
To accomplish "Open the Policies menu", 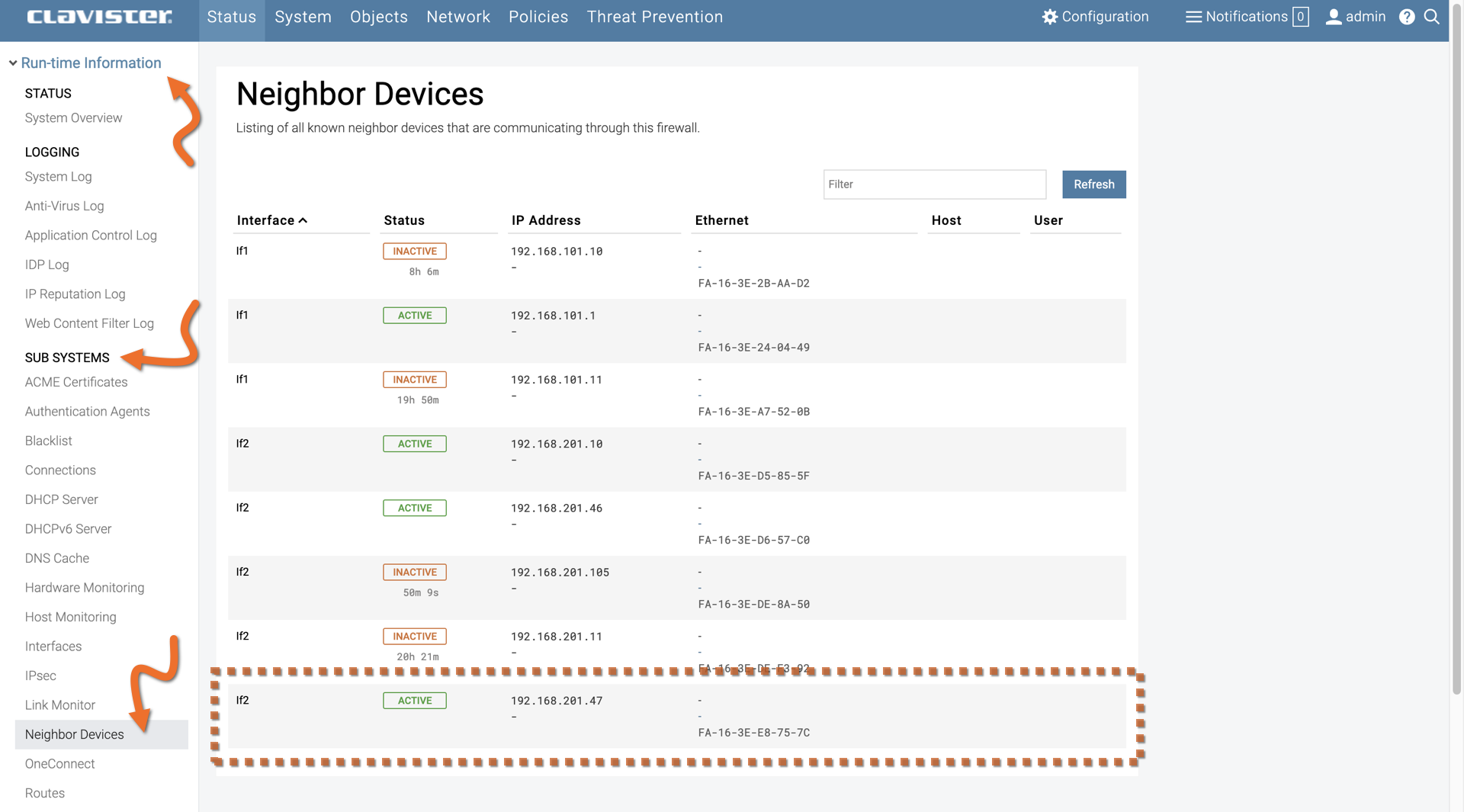I will pos(538,16).
